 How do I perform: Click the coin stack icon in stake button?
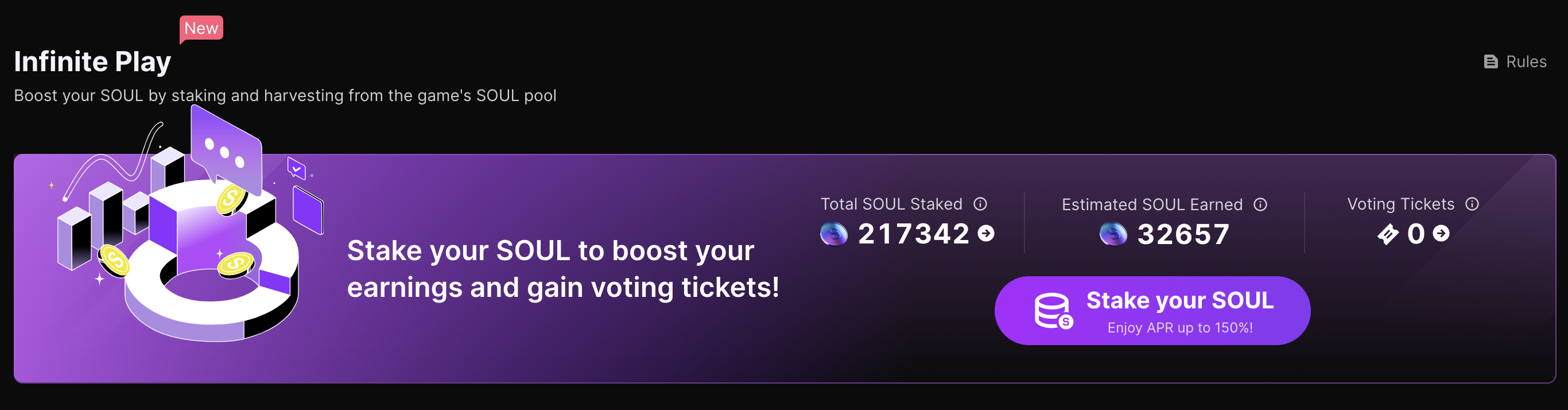1054,311
